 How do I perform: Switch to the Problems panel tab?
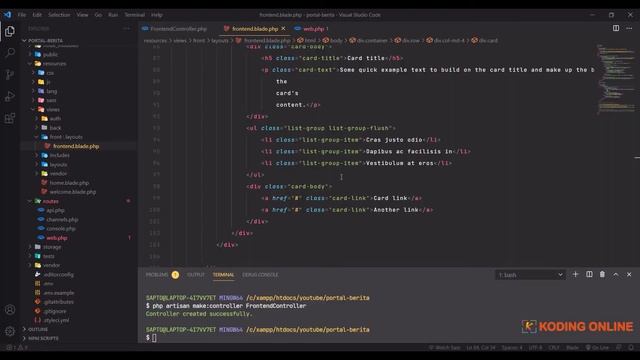click(157, 275)
